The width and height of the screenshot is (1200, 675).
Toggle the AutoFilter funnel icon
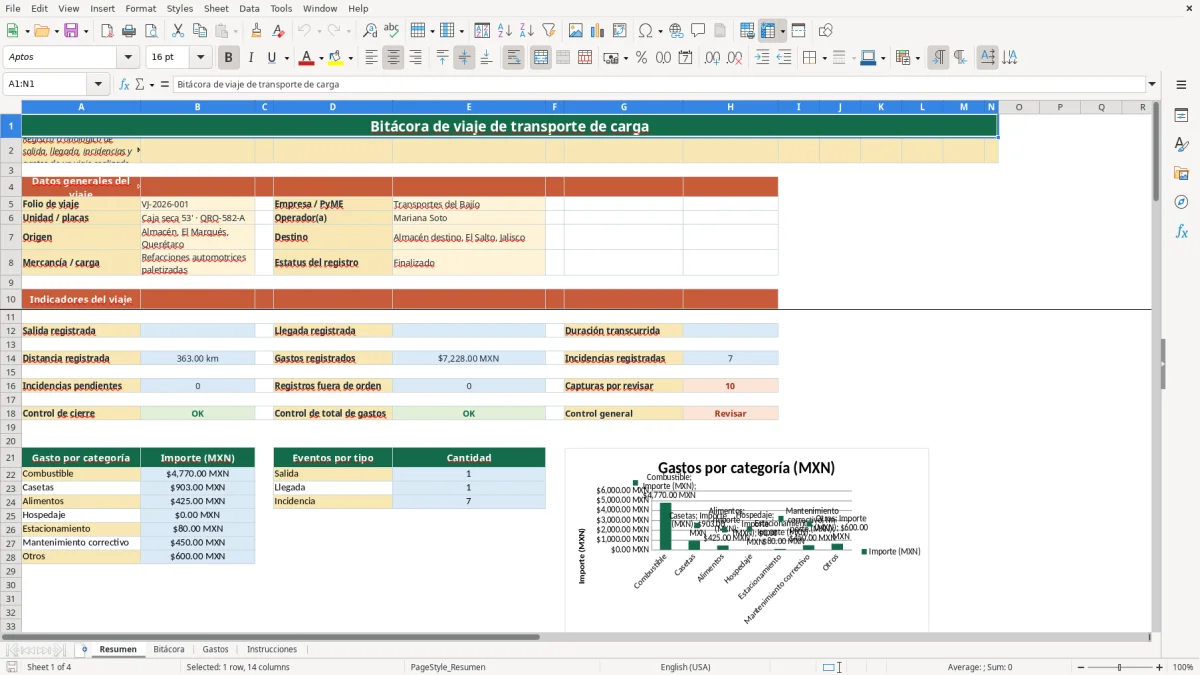click(548, 31)
